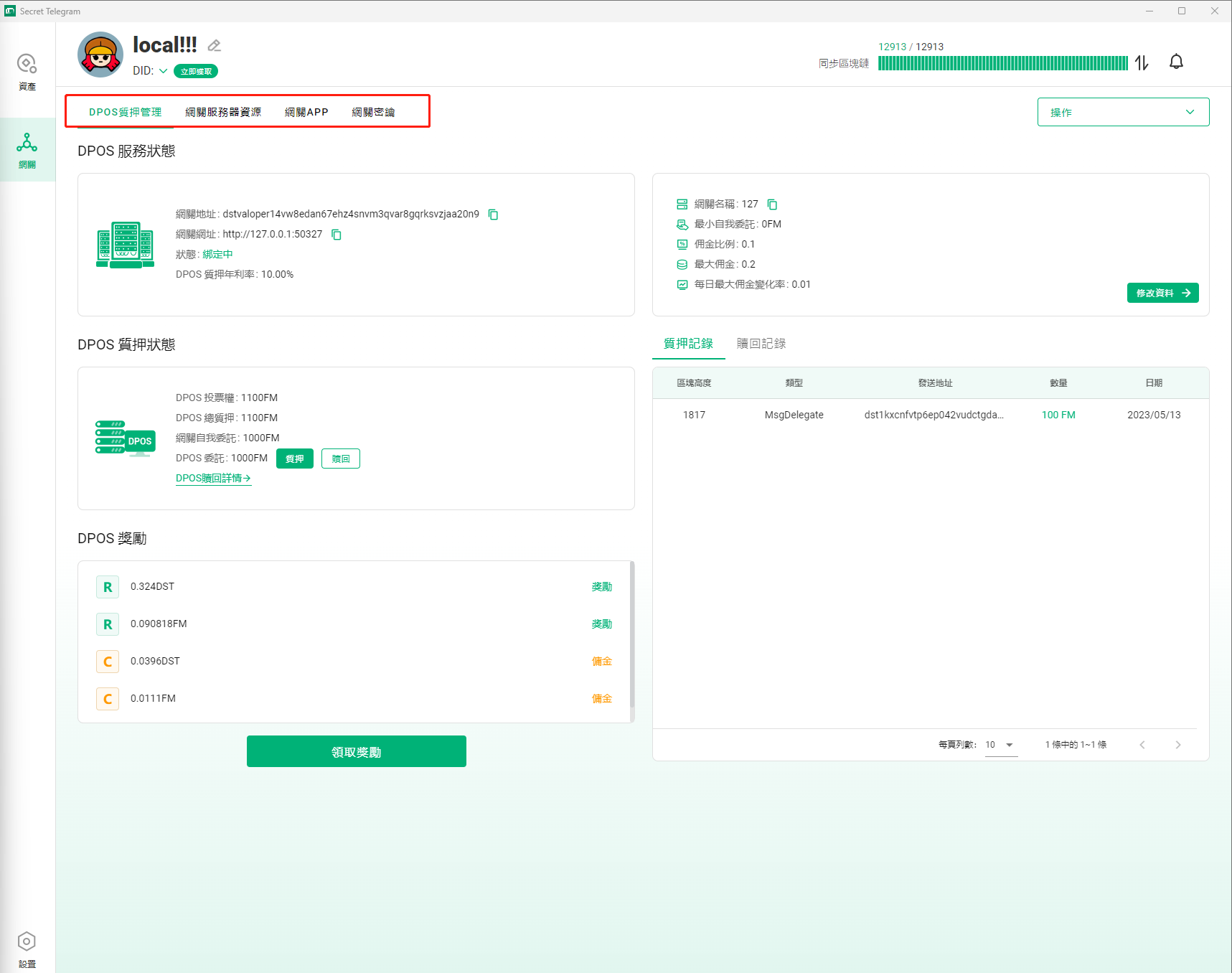Click the R icon for 0.324DST reward

[x=108, y=587]
